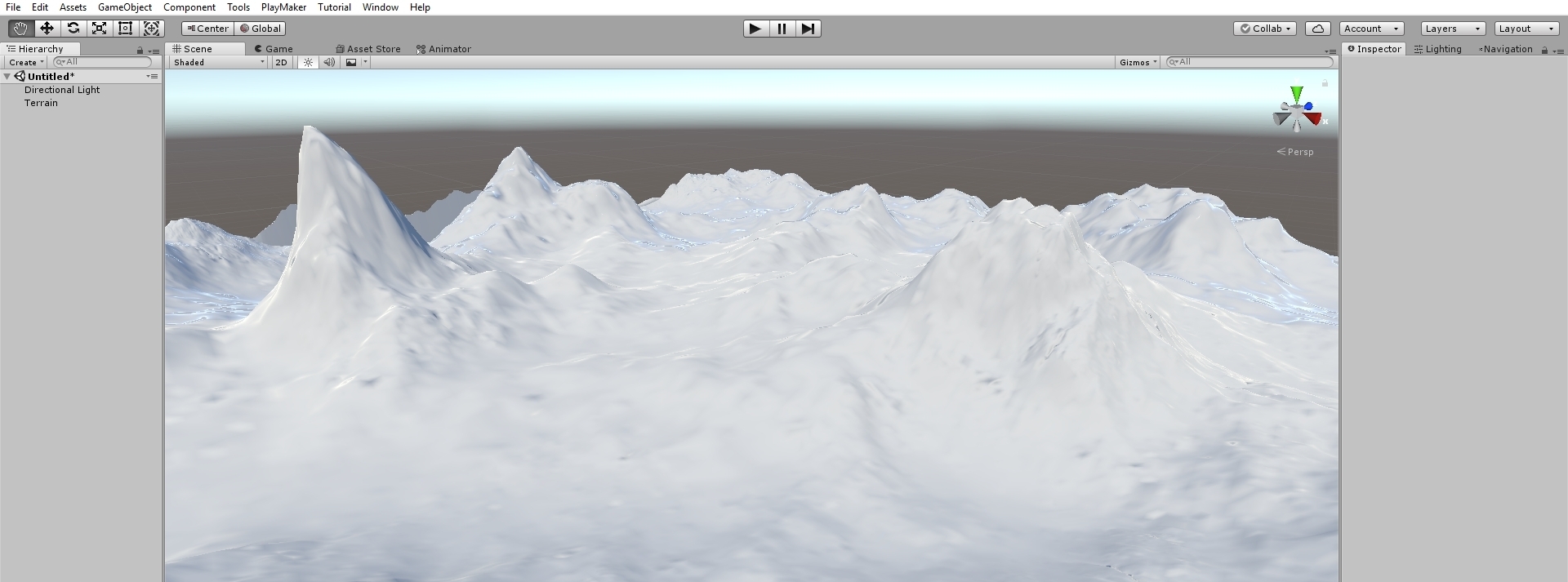Open the Layers dropdown

coord(1452,29)
